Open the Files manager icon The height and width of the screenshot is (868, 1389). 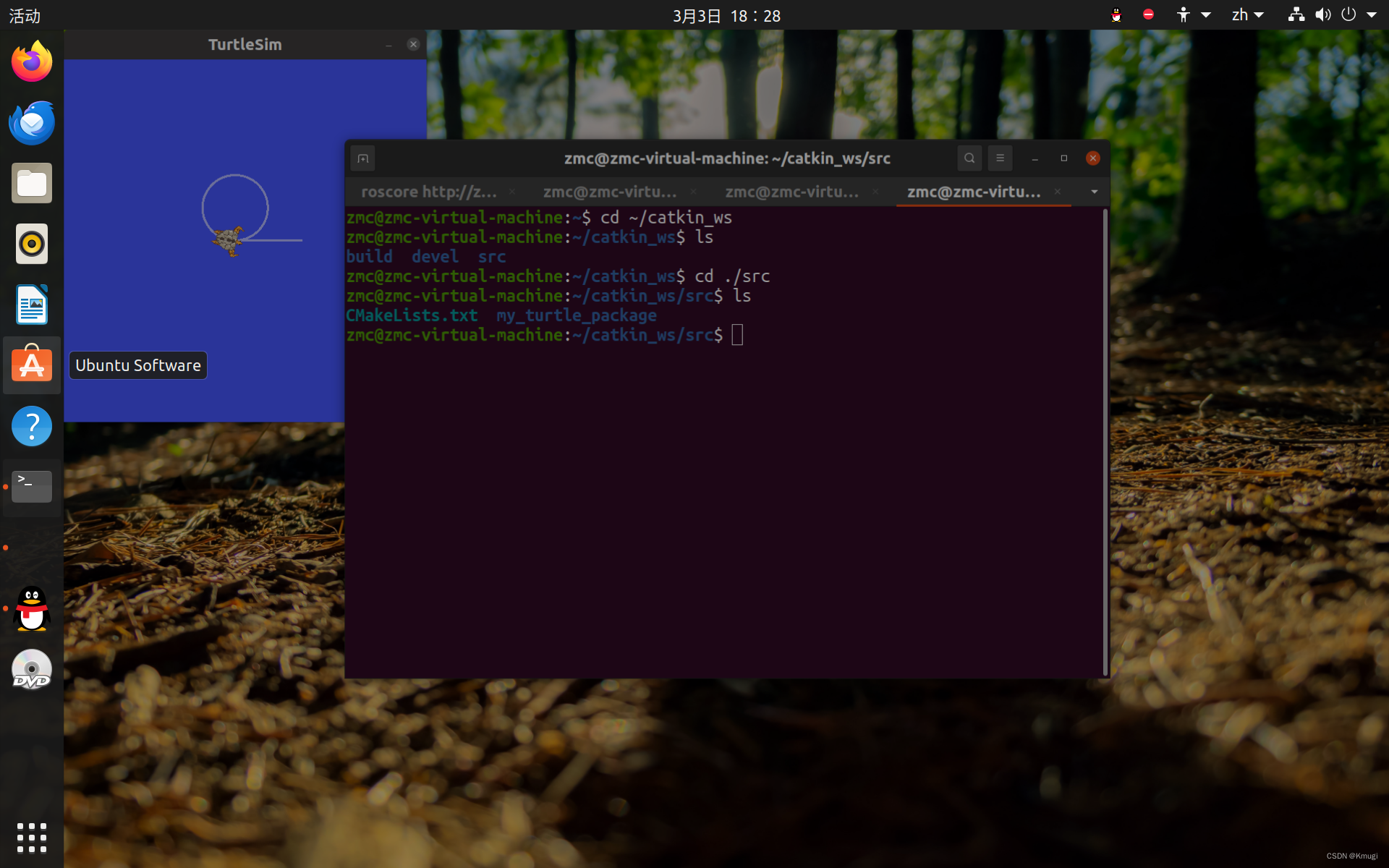click(x=32, y=184)
